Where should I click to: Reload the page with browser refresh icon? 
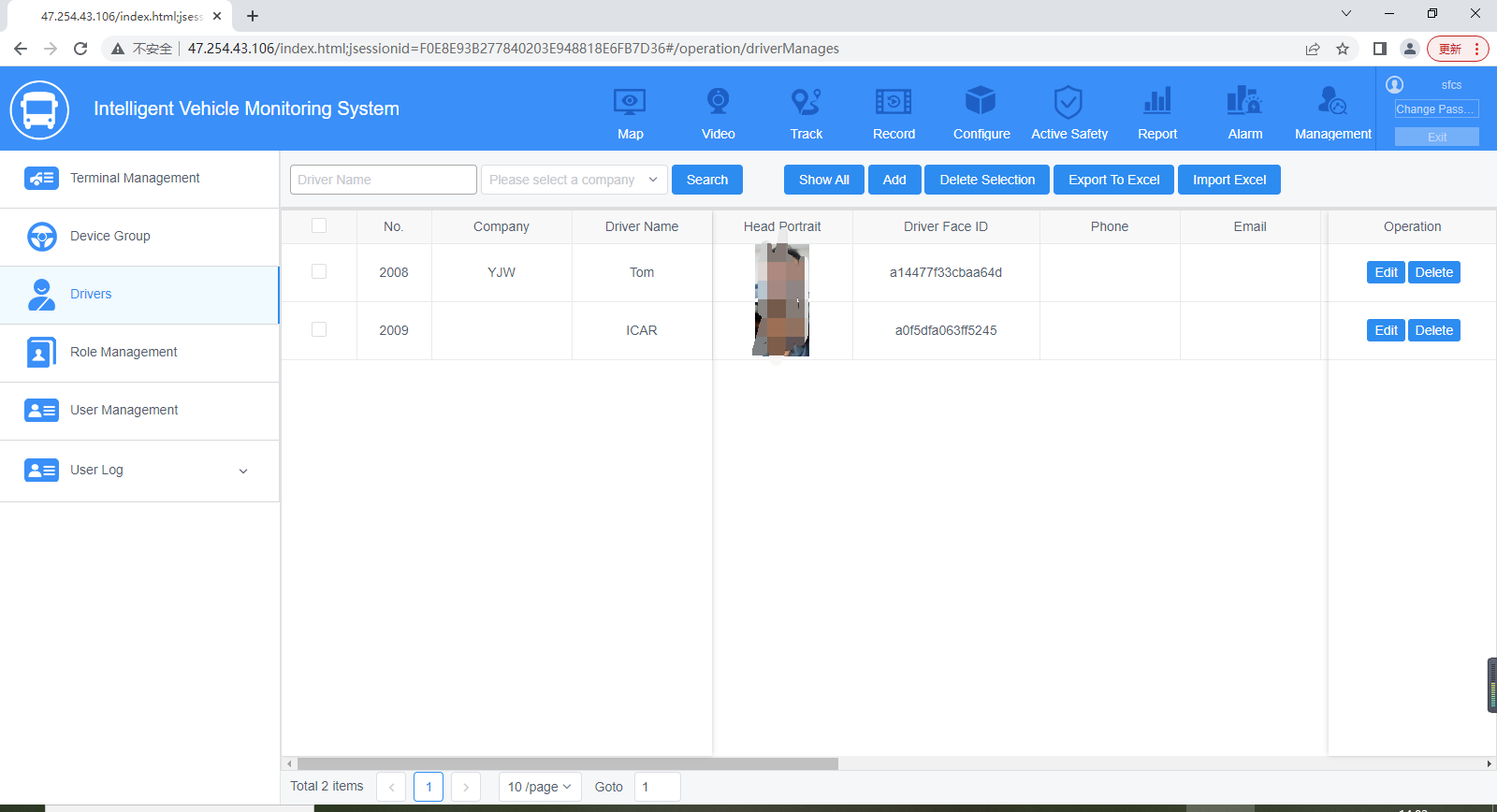point(80,49)
